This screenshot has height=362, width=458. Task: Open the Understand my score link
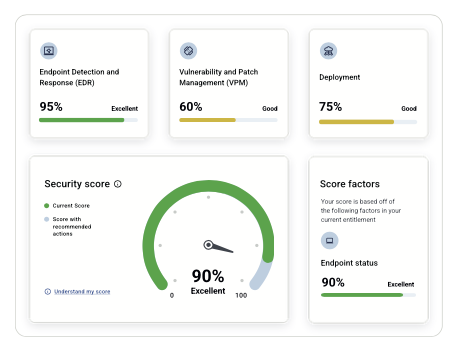(x=82, y=292)
